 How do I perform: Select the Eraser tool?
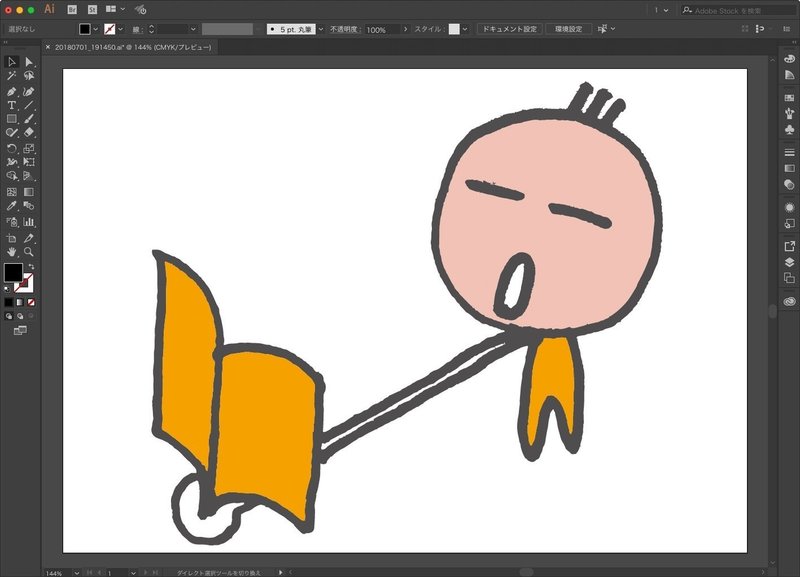[x=29, y=133]
